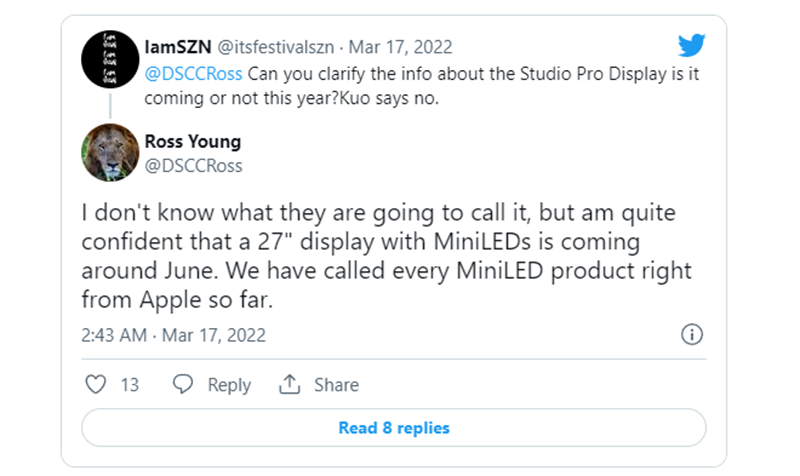The width and height of the screenshot is (800, 476).
Task: Click the like count 13
Action: [x=129, y=385]
